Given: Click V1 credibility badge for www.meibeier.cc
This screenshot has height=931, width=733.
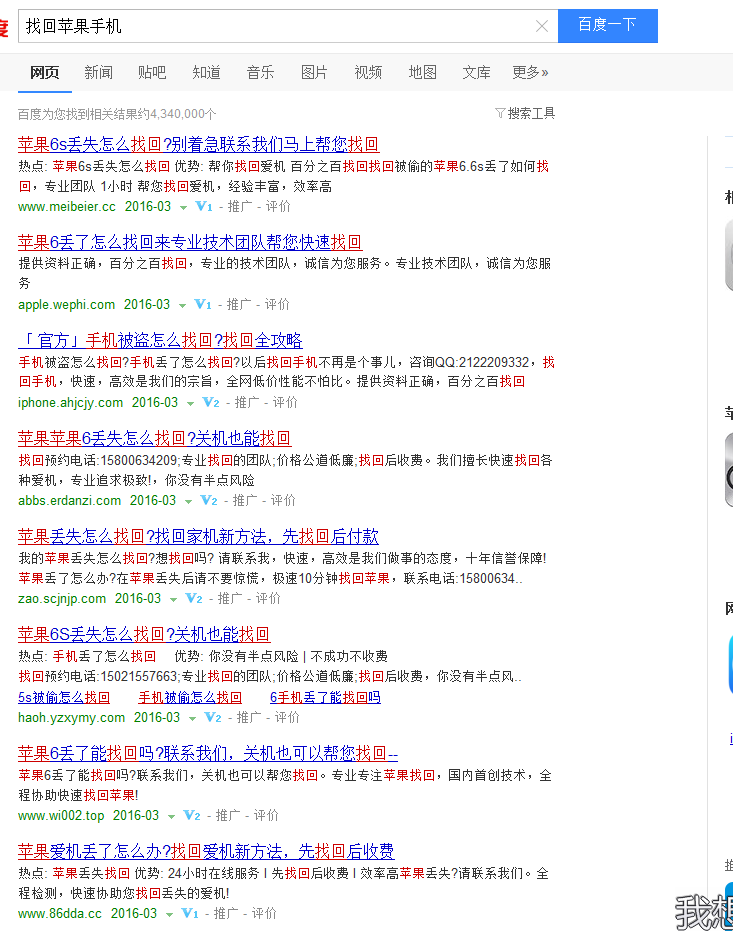Looking at the screenshot, I should (x=204, y=206).
